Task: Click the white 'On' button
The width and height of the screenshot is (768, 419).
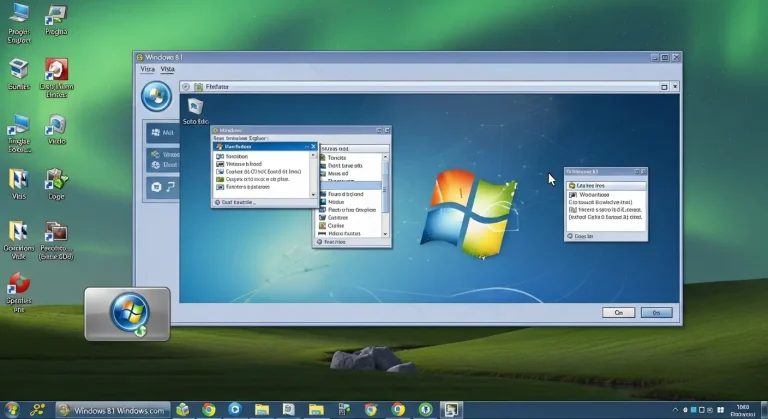Action: [618, 313]
